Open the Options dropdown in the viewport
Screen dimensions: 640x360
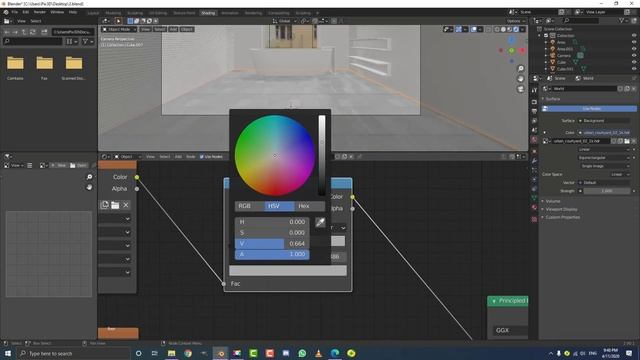click(516, 21)
